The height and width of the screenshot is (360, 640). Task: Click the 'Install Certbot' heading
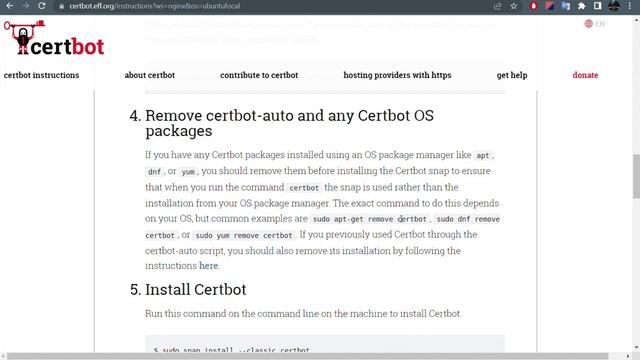[x=196, y=289]
